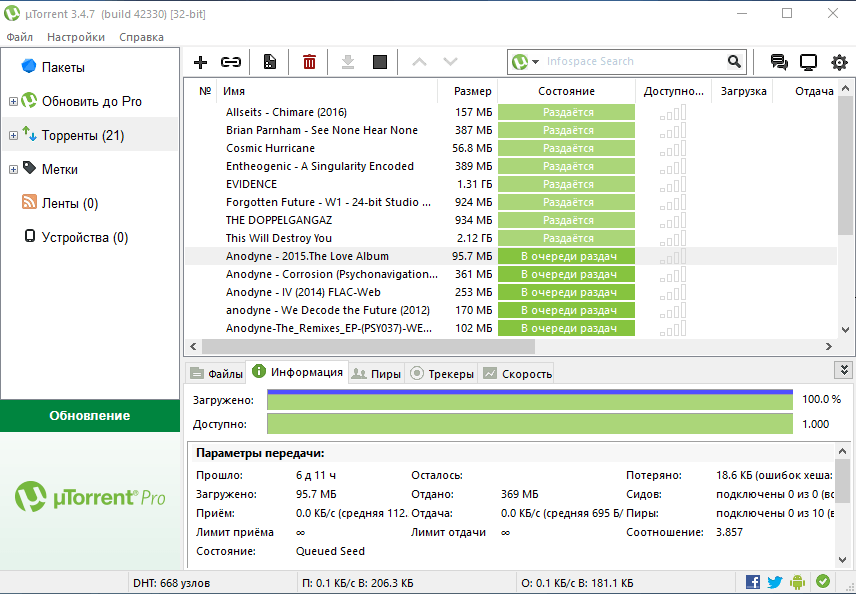Click the Доступно column header

click(674, 91)
